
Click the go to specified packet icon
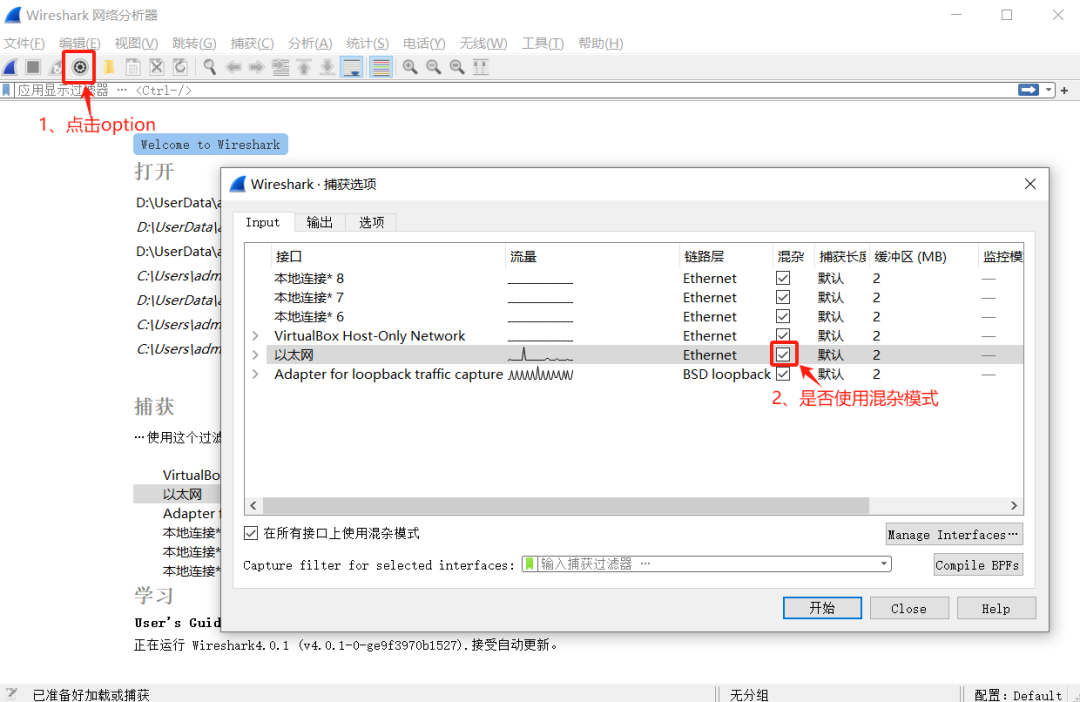point(280,67)
